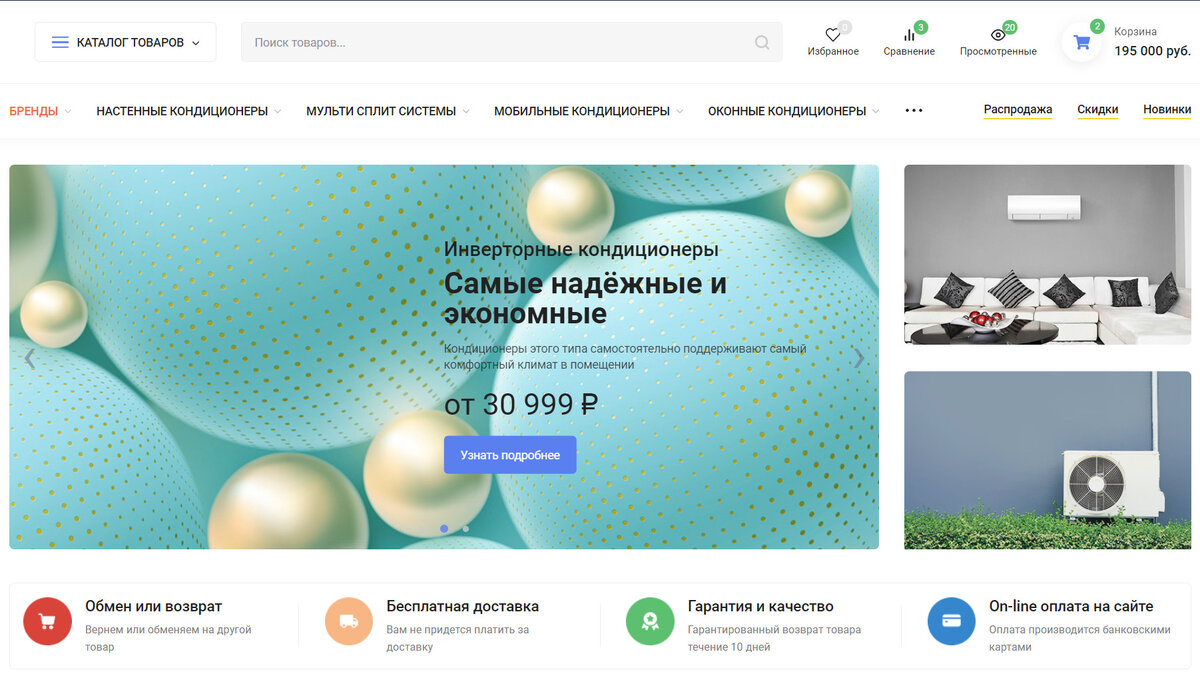Click the Бесплатная доставка truck icon

[348, 621]
